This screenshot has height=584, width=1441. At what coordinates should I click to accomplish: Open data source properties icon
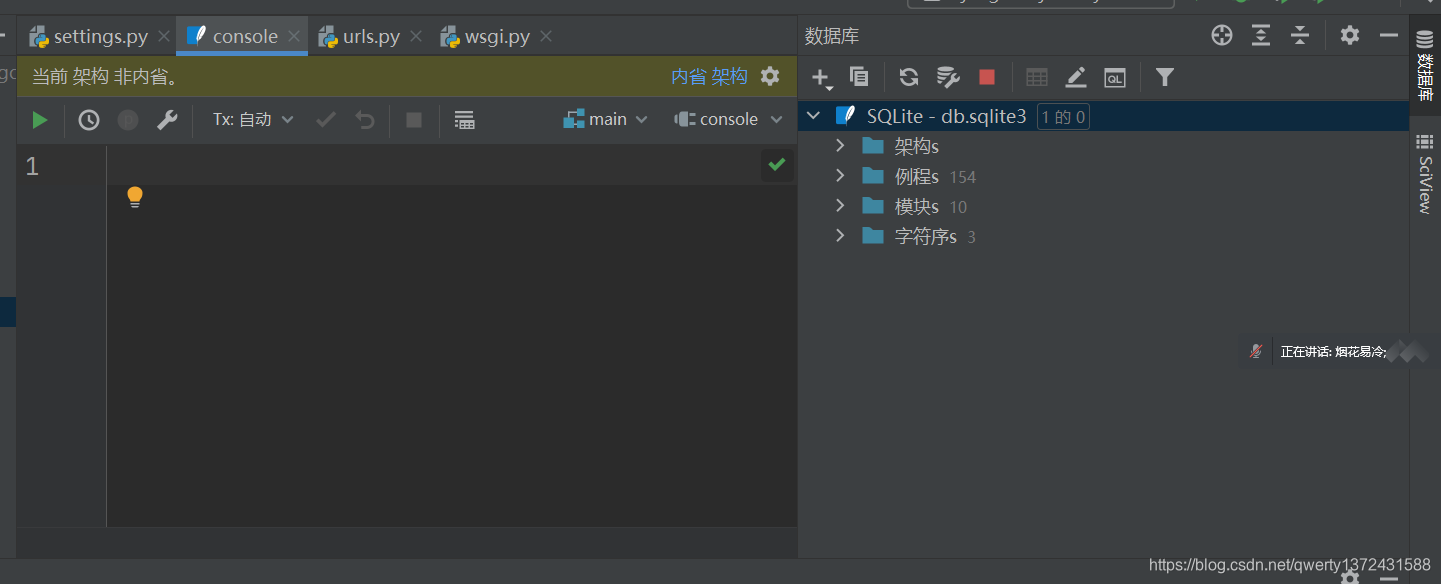coord(948,77)
